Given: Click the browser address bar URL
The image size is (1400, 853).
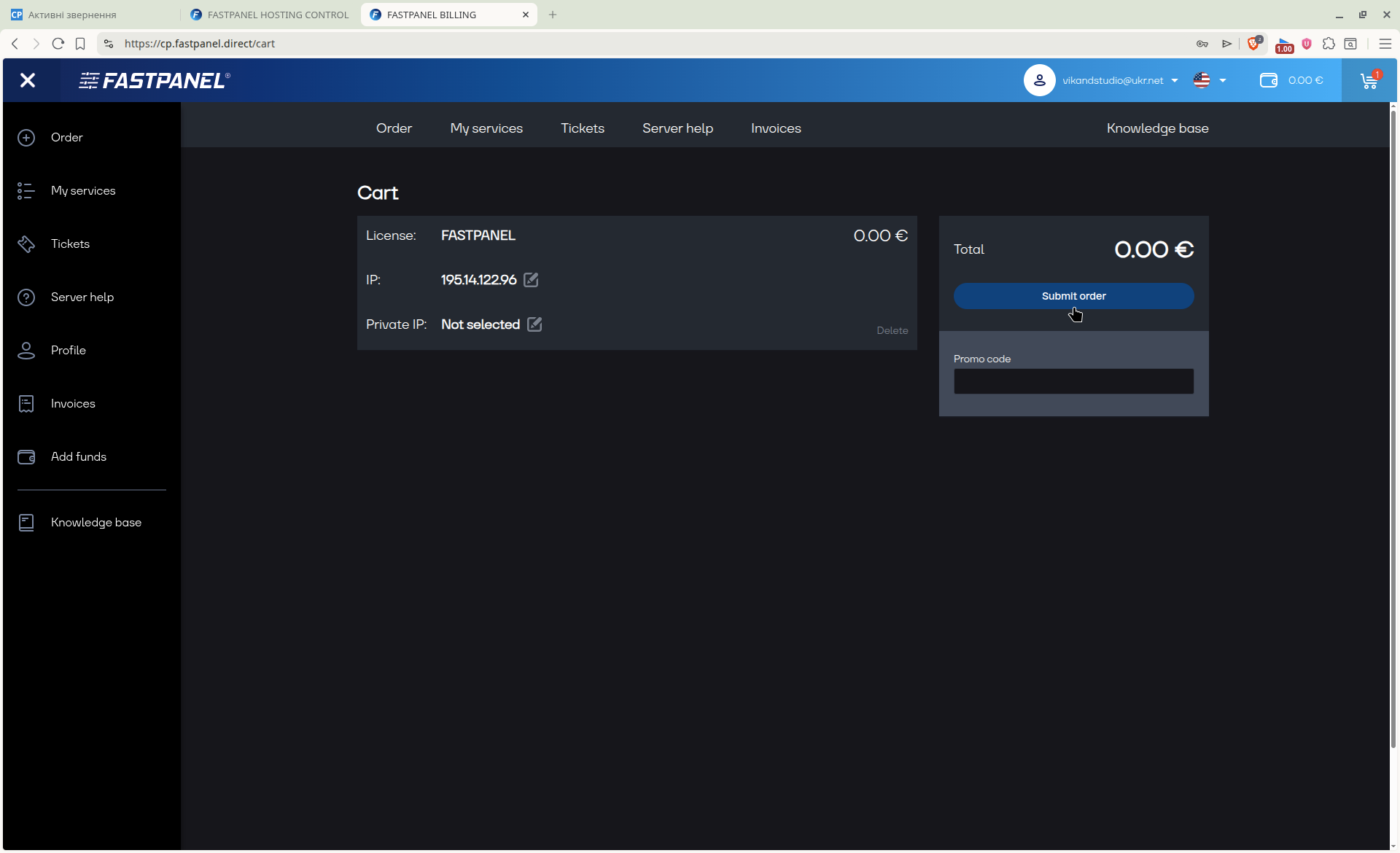Looking at the screenshot, I should pos(200,44).
